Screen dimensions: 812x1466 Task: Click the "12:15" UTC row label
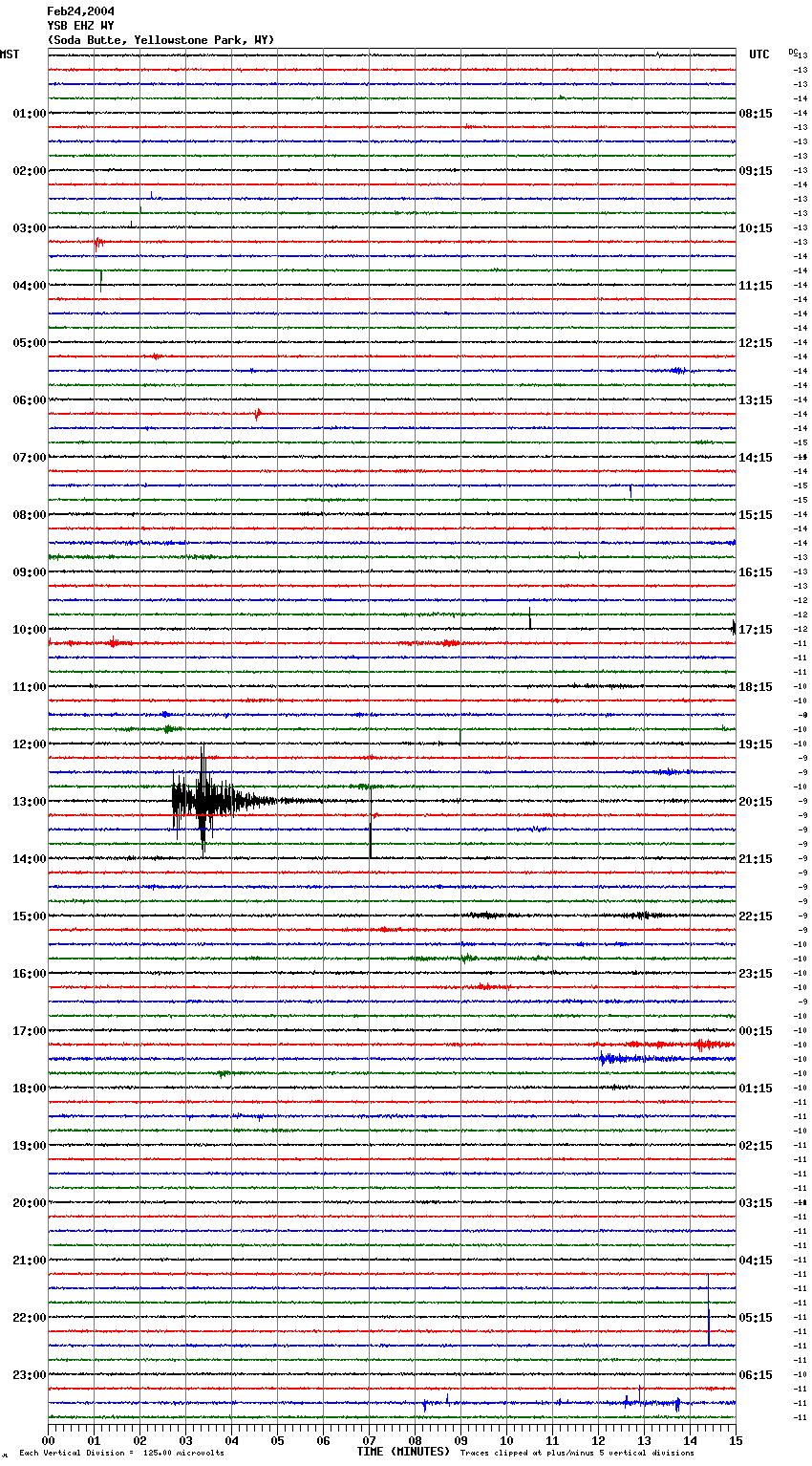[756, 343]
